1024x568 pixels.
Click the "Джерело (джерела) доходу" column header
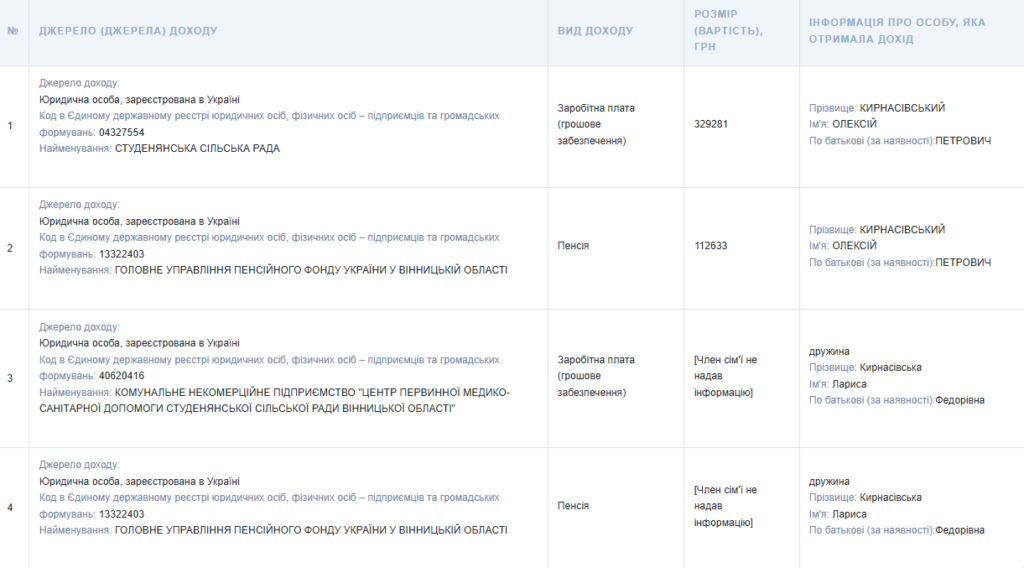(x=128, y=31)
